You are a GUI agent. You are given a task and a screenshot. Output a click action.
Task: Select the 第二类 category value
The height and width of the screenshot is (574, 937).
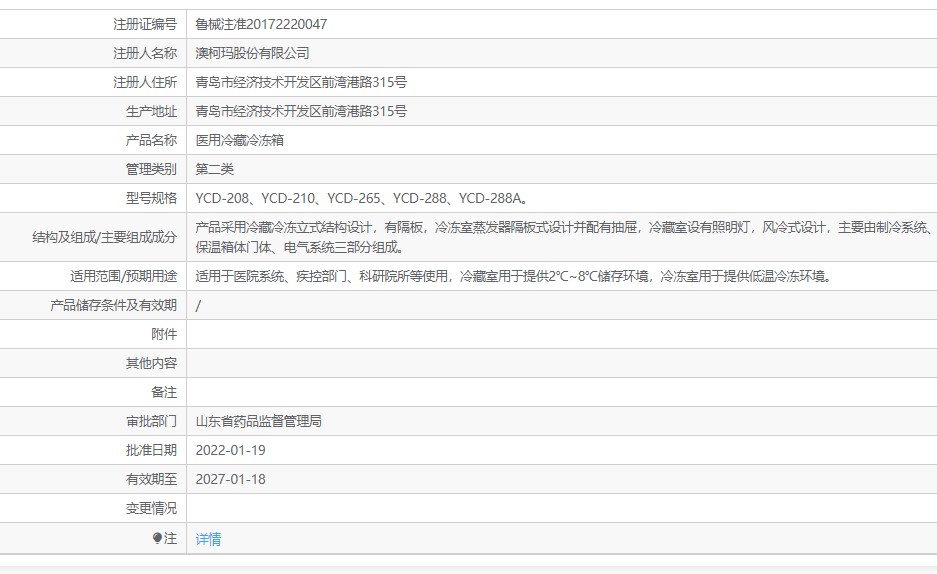point(215,169)
